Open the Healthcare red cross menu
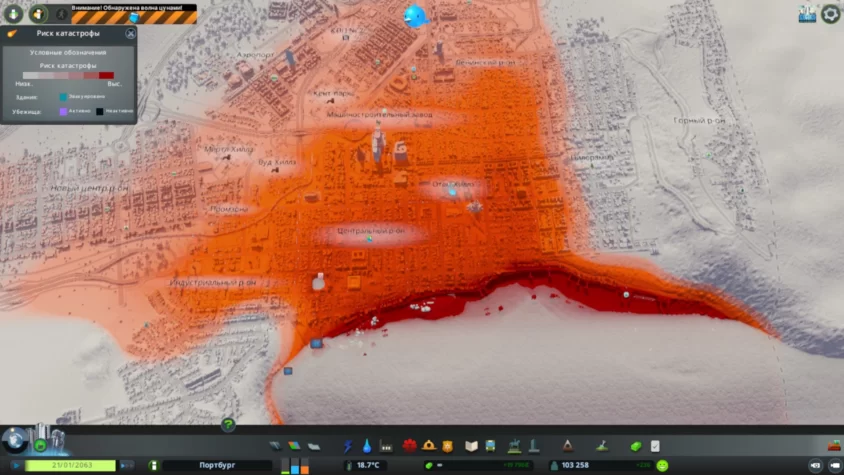This screenshot has height=475, width=844. [x=410, y=446]
